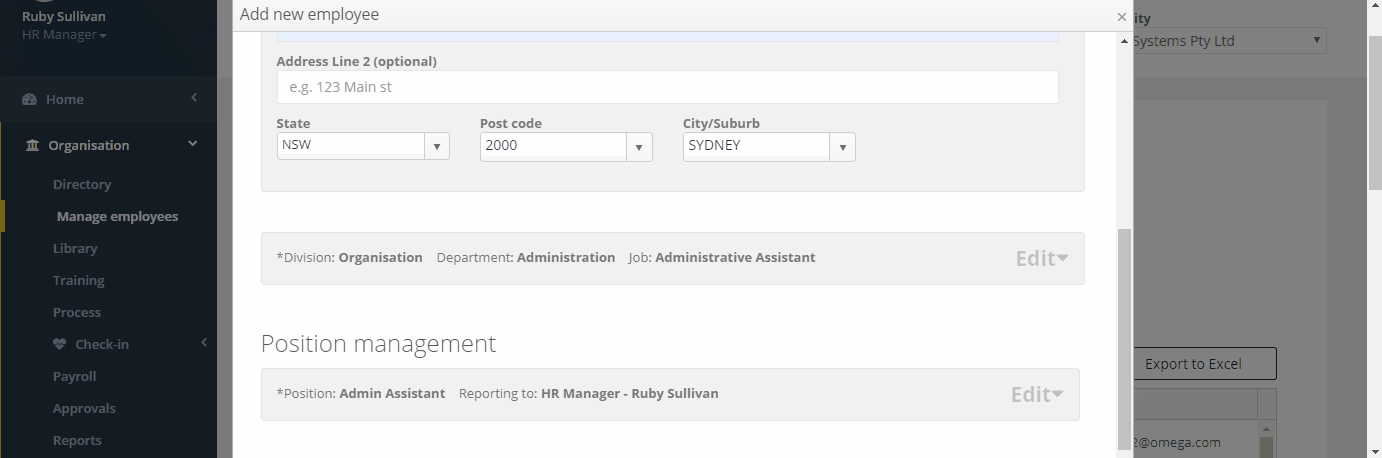
Task: Open the HR Manager user role dropdown
Action: click(x=64, y=35)
